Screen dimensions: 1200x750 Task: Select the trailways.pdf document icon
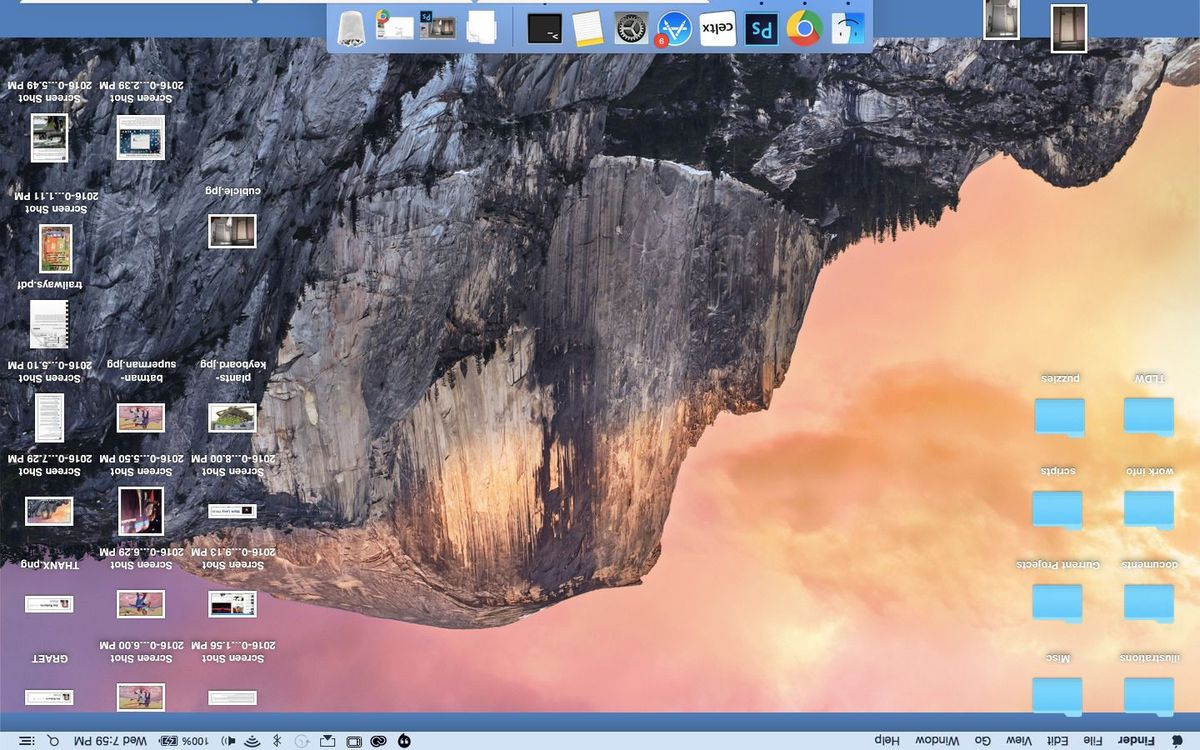click(49, 323)
